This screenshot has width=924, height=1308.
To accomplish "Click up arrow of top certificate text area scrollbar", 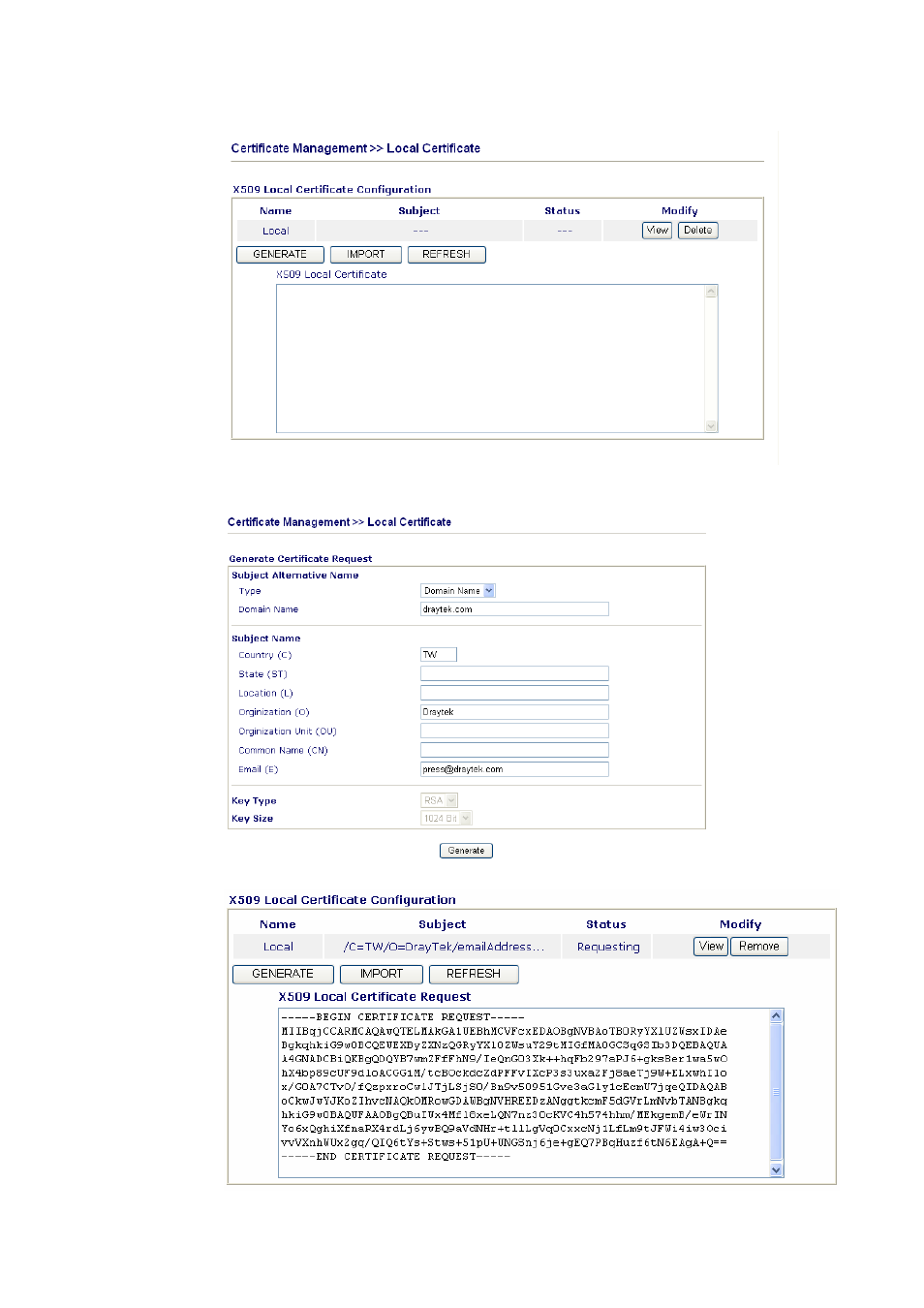I will pos(712,291).
